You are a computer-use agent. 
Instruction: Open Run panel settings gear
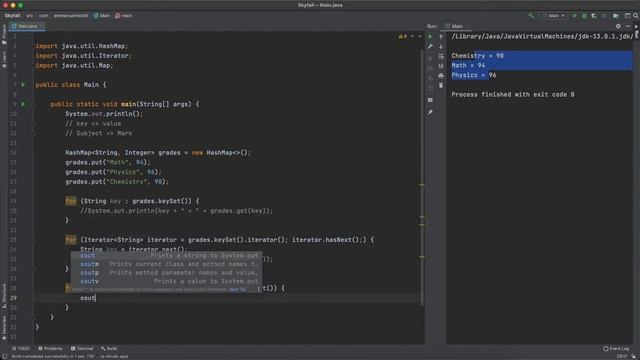(x=618, y=26)
